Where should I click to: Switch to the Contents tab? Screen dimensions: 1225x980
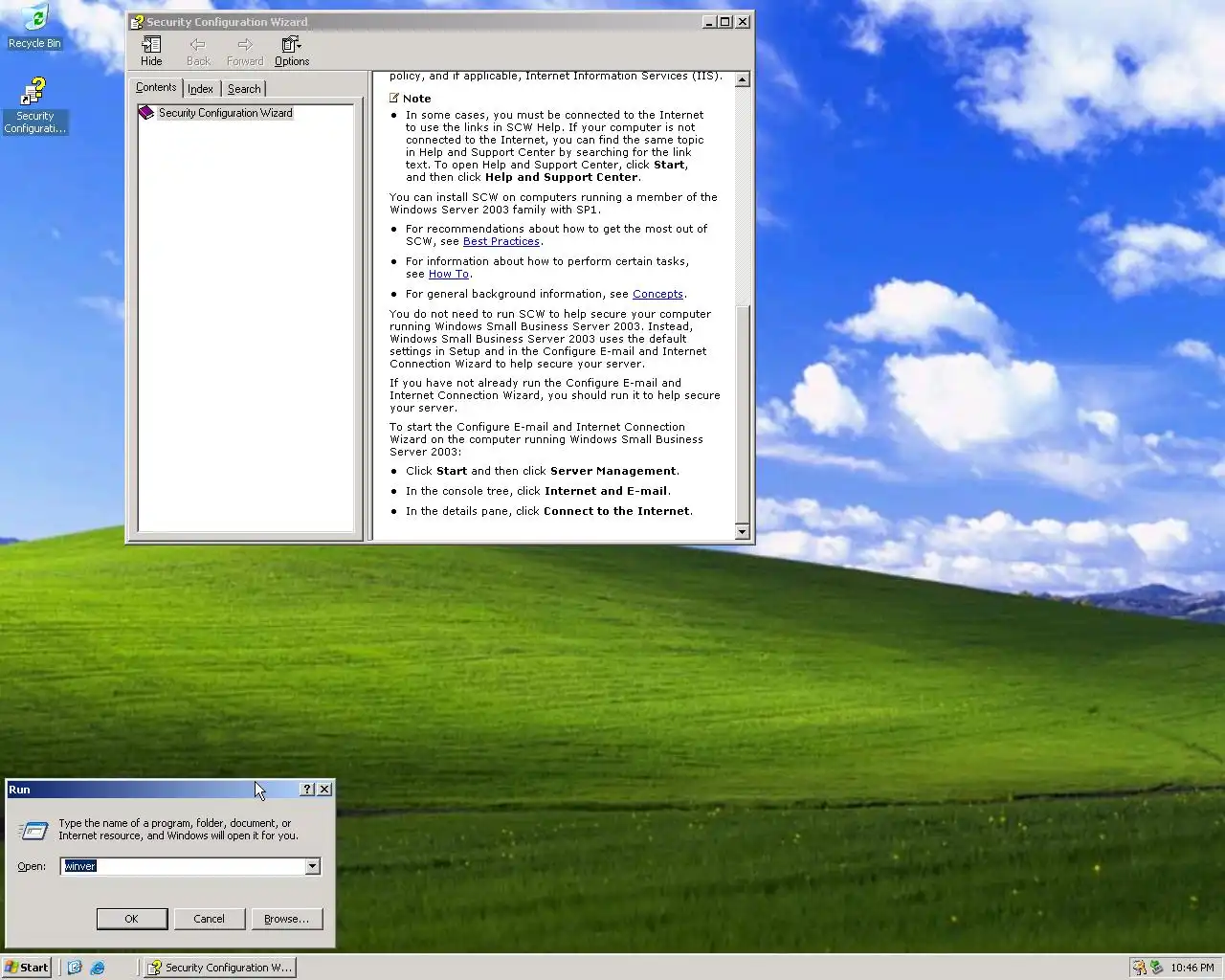(x=156, y=87)
